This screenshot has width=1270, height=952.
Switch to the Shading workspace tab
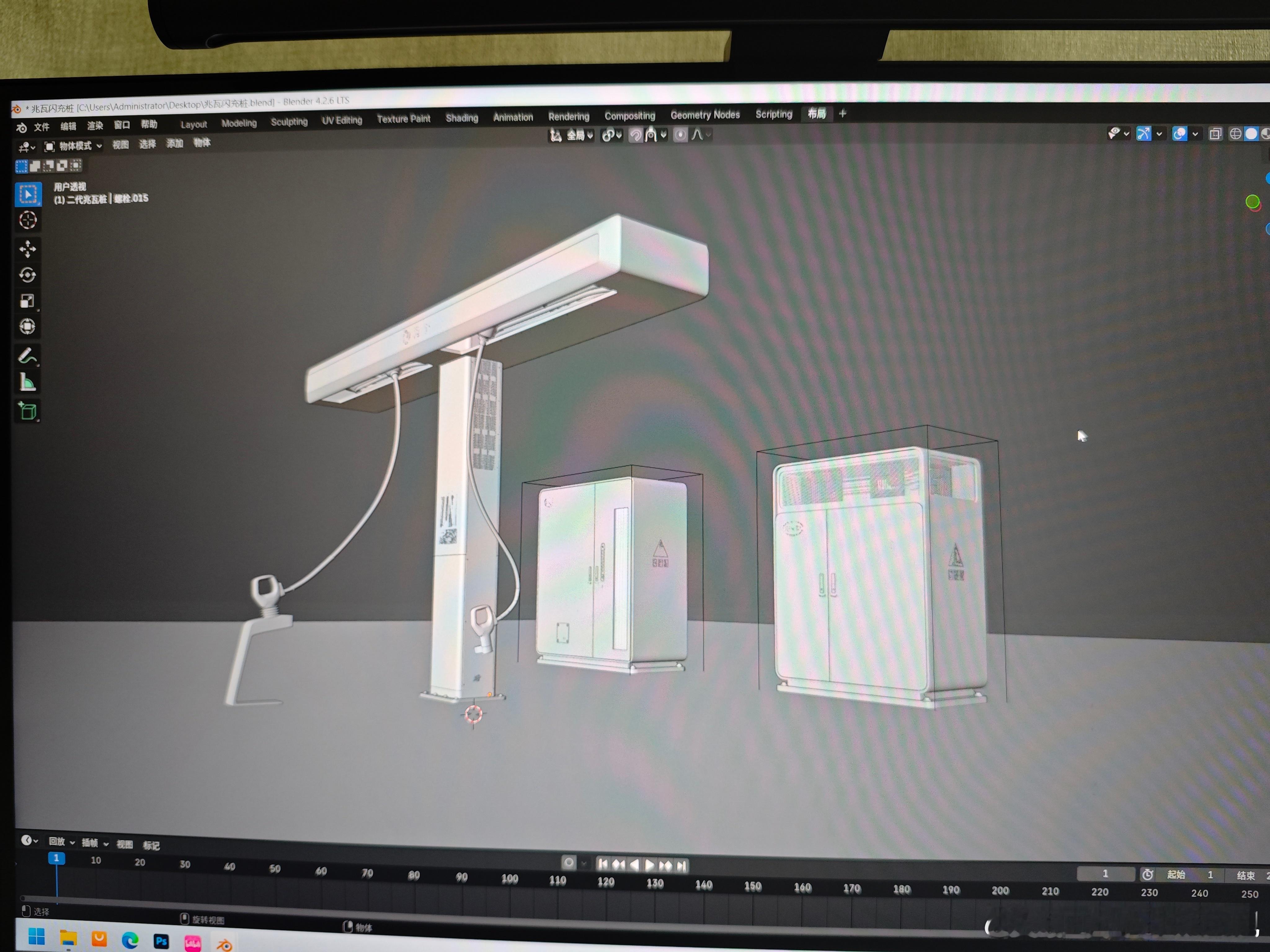coord(462,118)
